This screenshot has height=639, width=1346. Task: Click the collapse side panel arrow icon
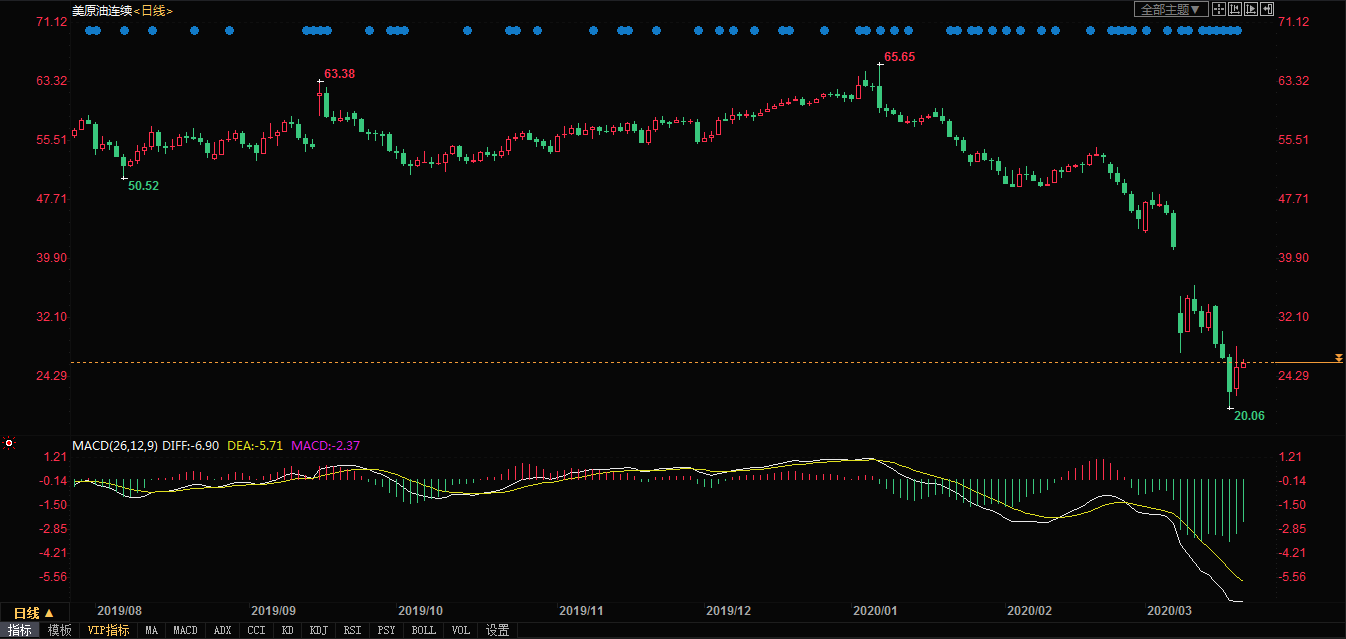[1266, 9]
